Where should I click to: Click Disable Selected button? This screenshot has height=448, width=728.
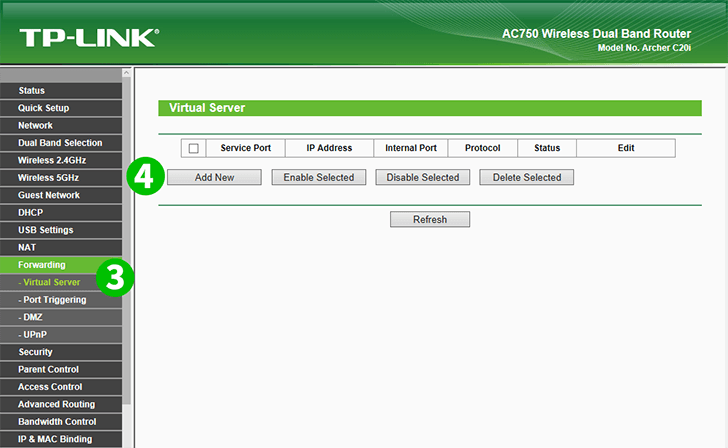[x=422, y=177]
